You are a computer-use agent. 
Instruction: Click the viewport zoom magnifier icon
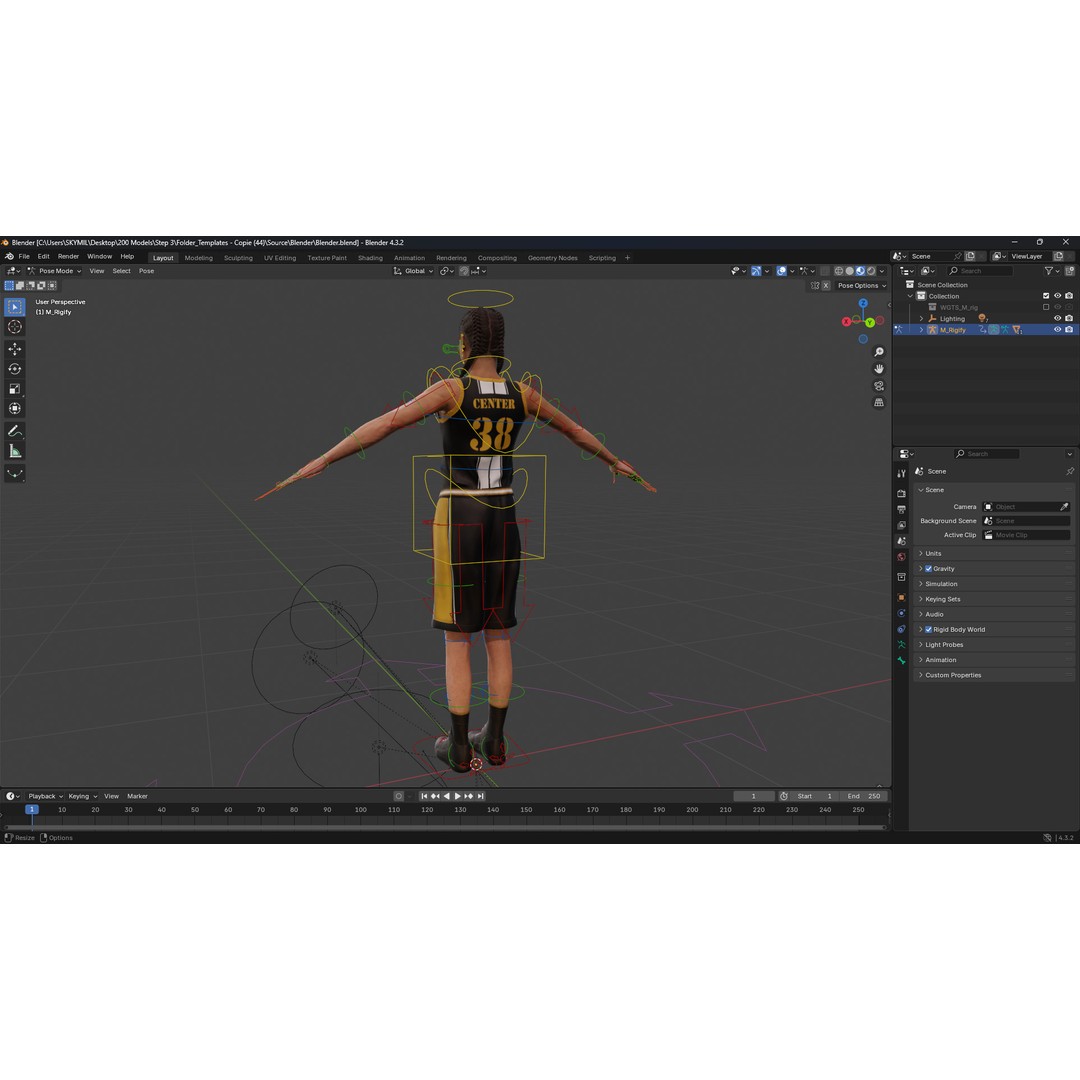879,352
